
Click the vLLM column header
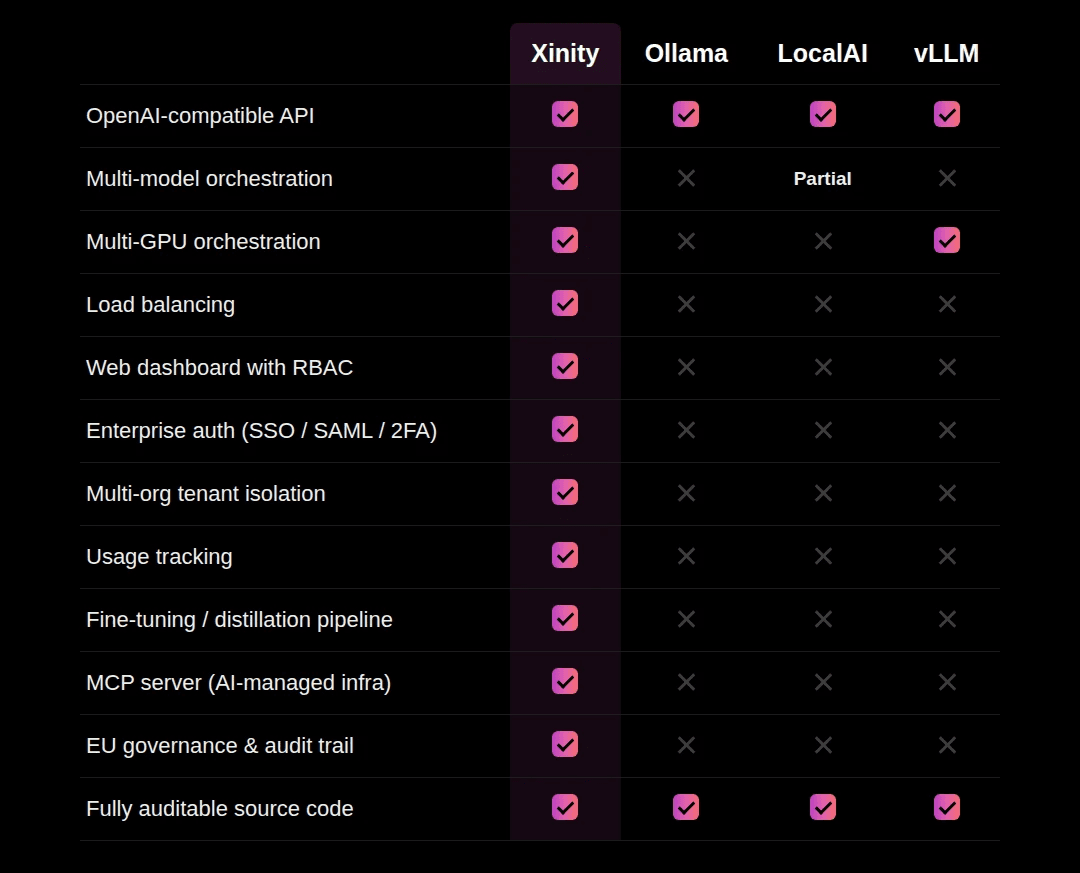946,54
